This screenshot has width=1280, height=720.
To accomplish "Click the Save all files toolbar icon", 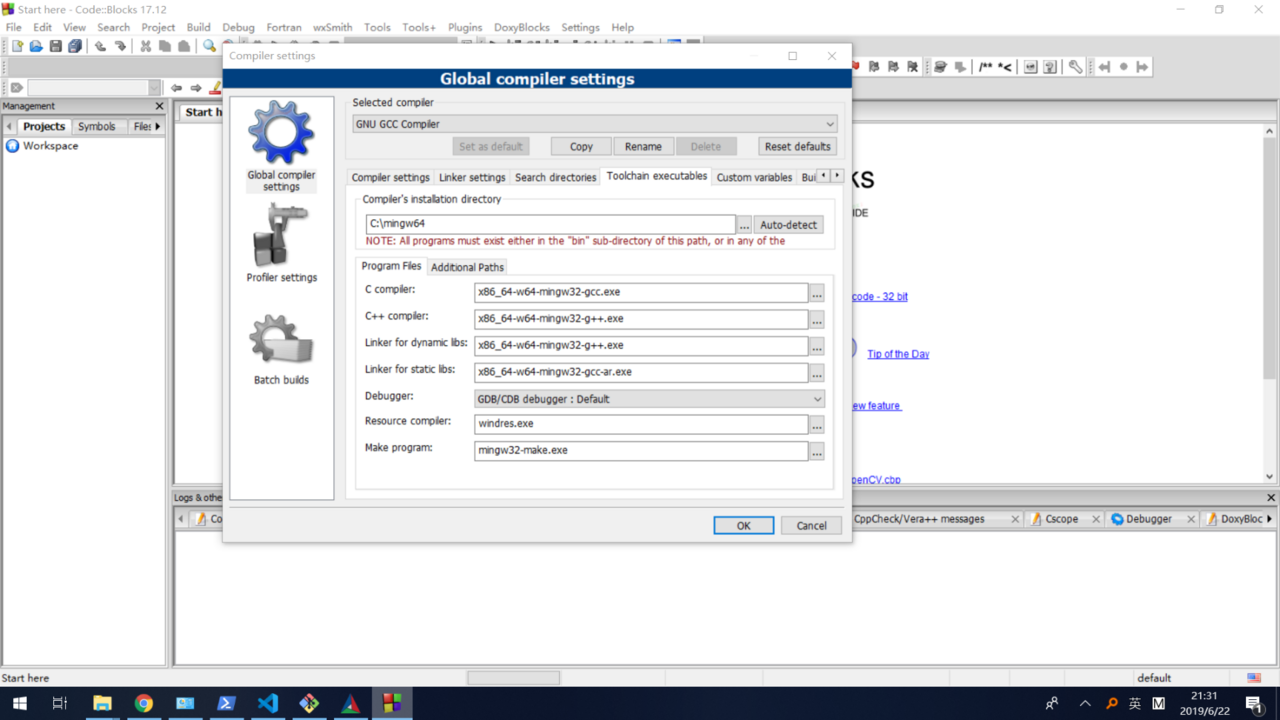I will 75,46.
